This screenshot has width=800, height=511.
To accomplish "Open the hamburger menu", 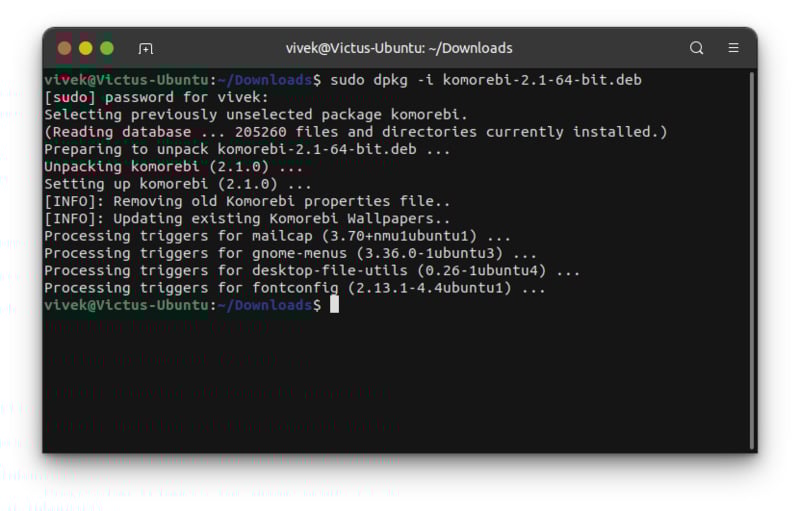I will click(x=733, y=47).
